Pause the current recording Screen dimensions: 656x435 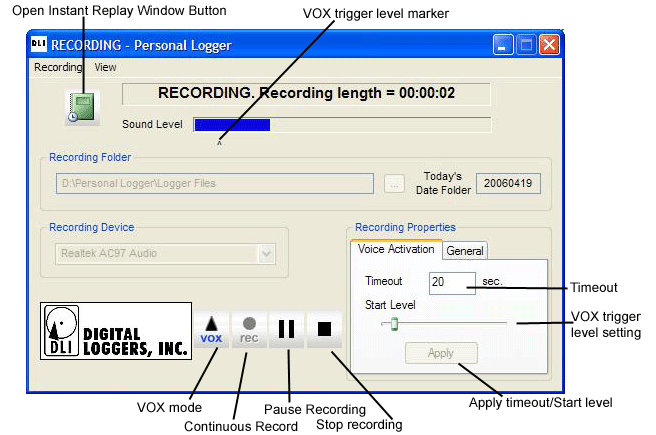tap(287, 330)
